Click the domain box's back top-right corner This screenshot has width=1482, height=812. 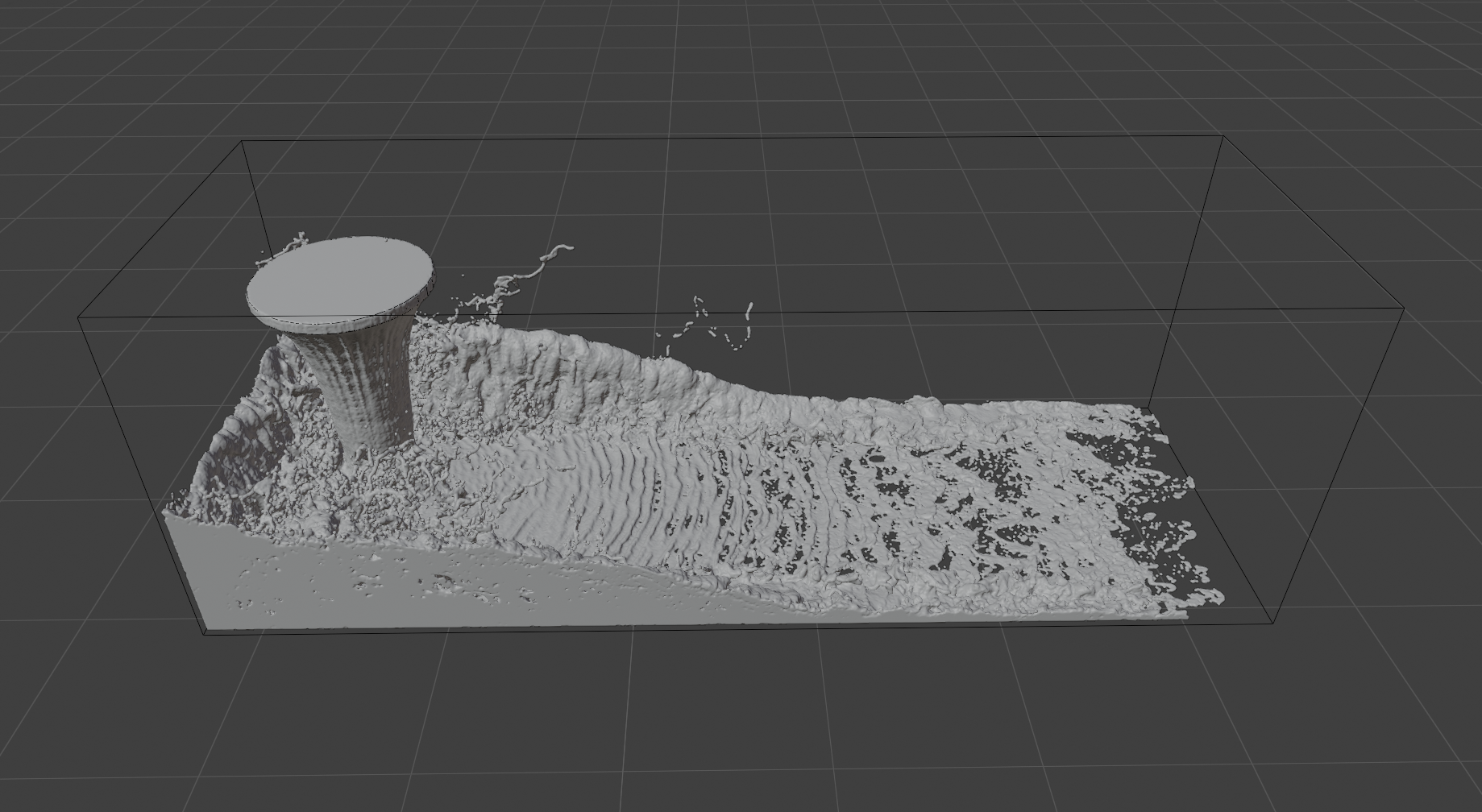pyautogui.click(x=1223, y=136)
